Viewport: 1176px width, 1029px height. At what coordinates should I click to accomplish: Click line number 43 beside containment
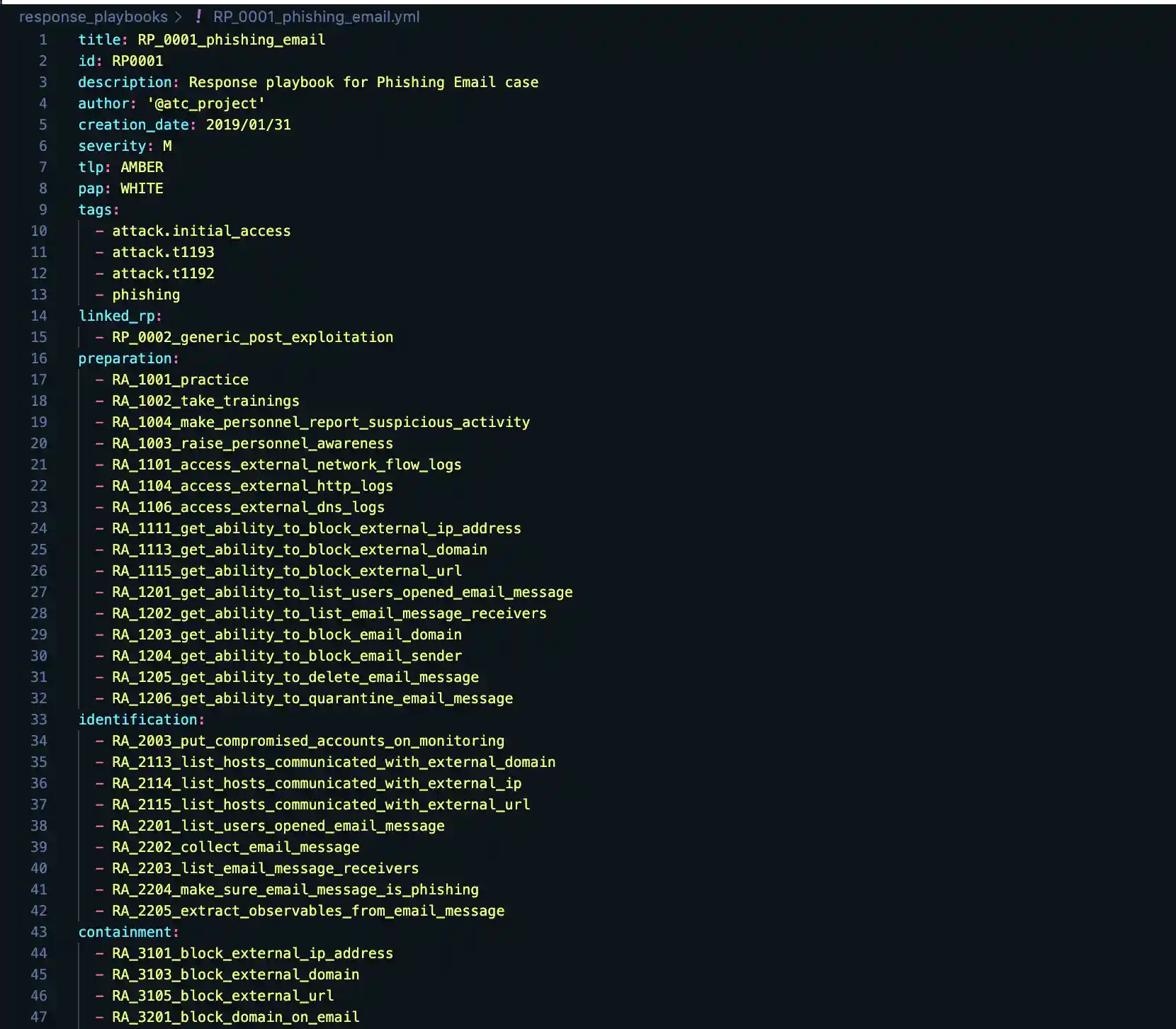pos(39,932)
